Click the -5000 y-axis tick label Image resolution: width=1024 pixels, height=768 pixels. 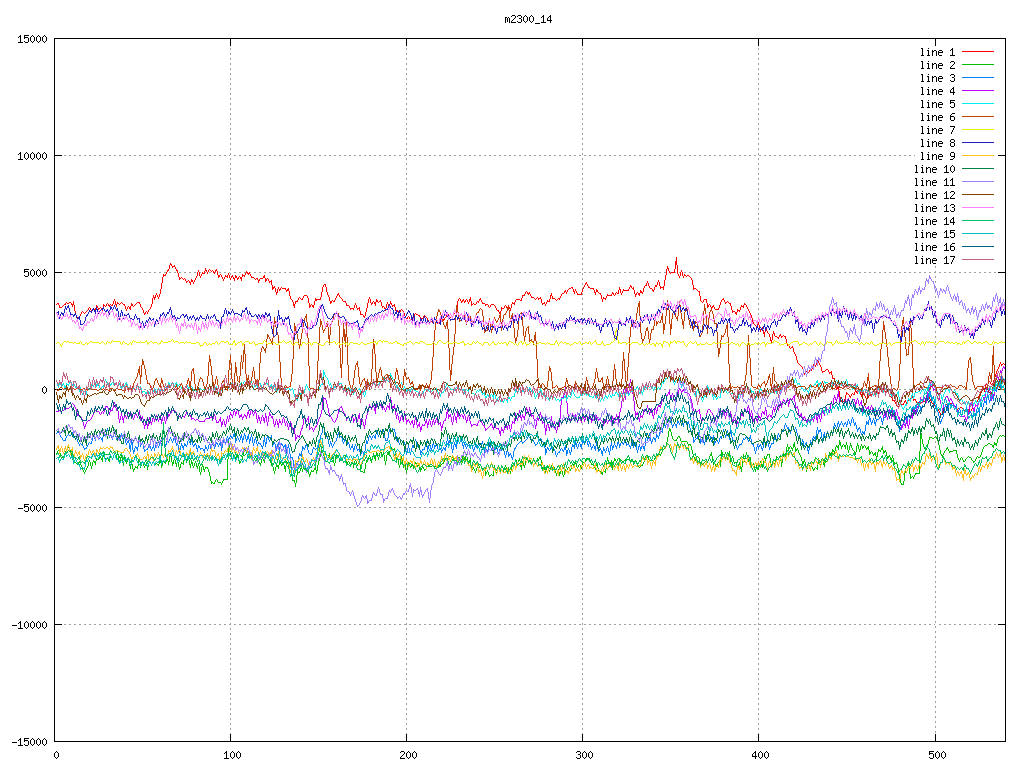click(x=33, y=507)
